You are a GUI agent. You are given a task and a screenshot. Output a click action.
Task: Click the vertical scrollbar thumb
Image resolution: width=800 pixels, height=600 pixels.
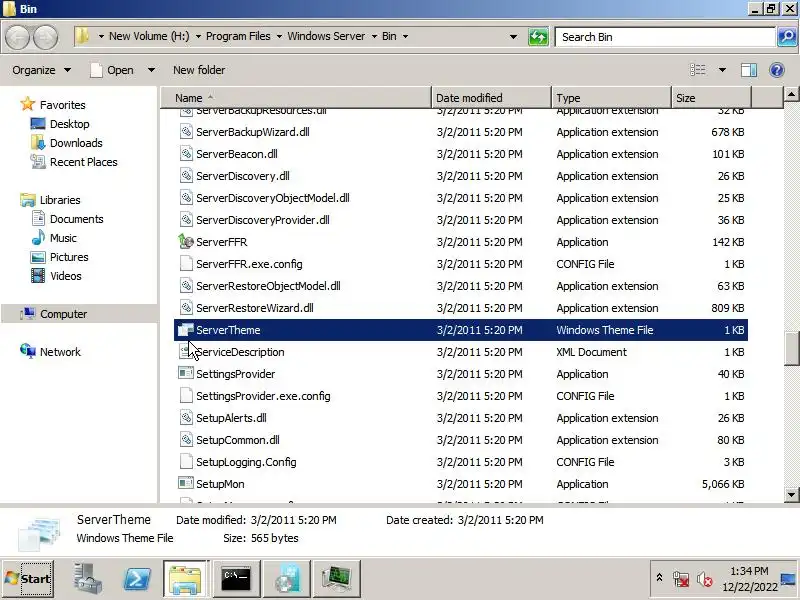point(791,348)
